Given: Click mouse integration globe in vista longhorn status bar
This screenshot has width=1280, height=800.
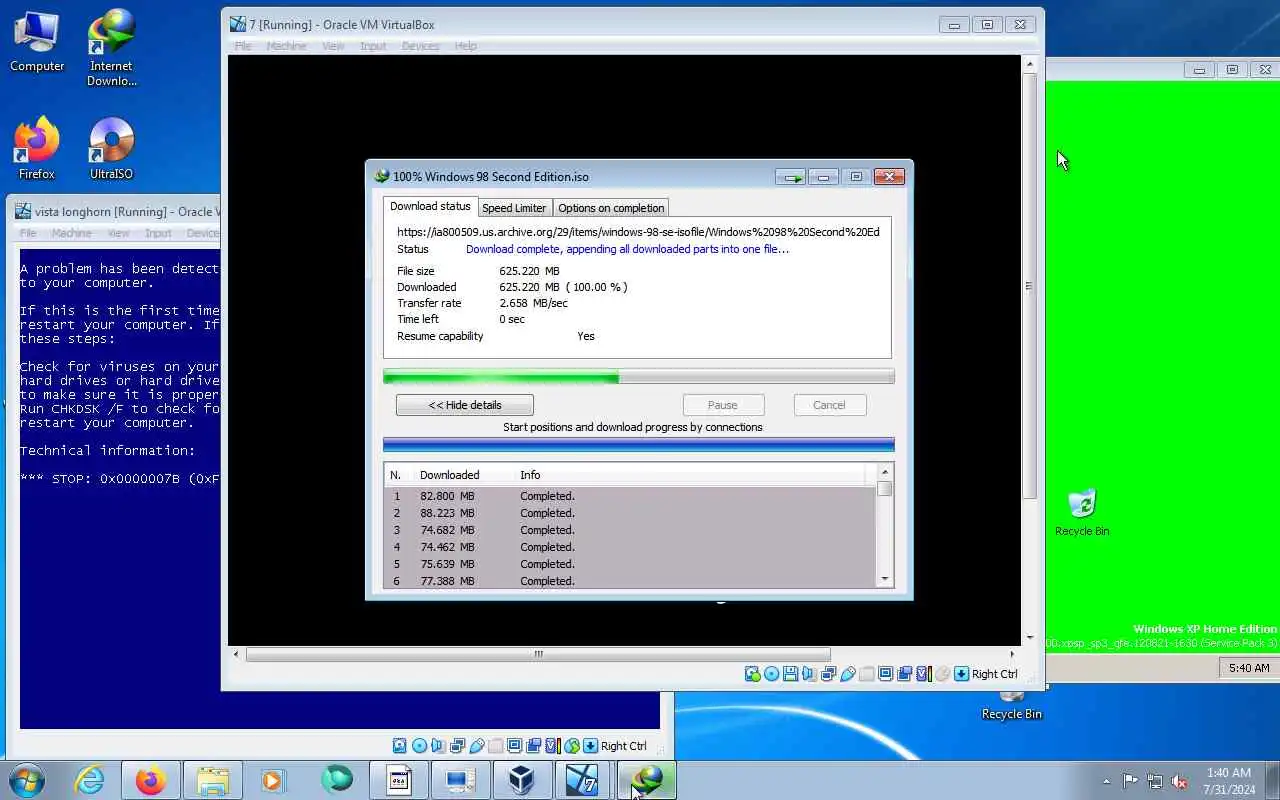Looking at the screenshot, I should [572, 746].
